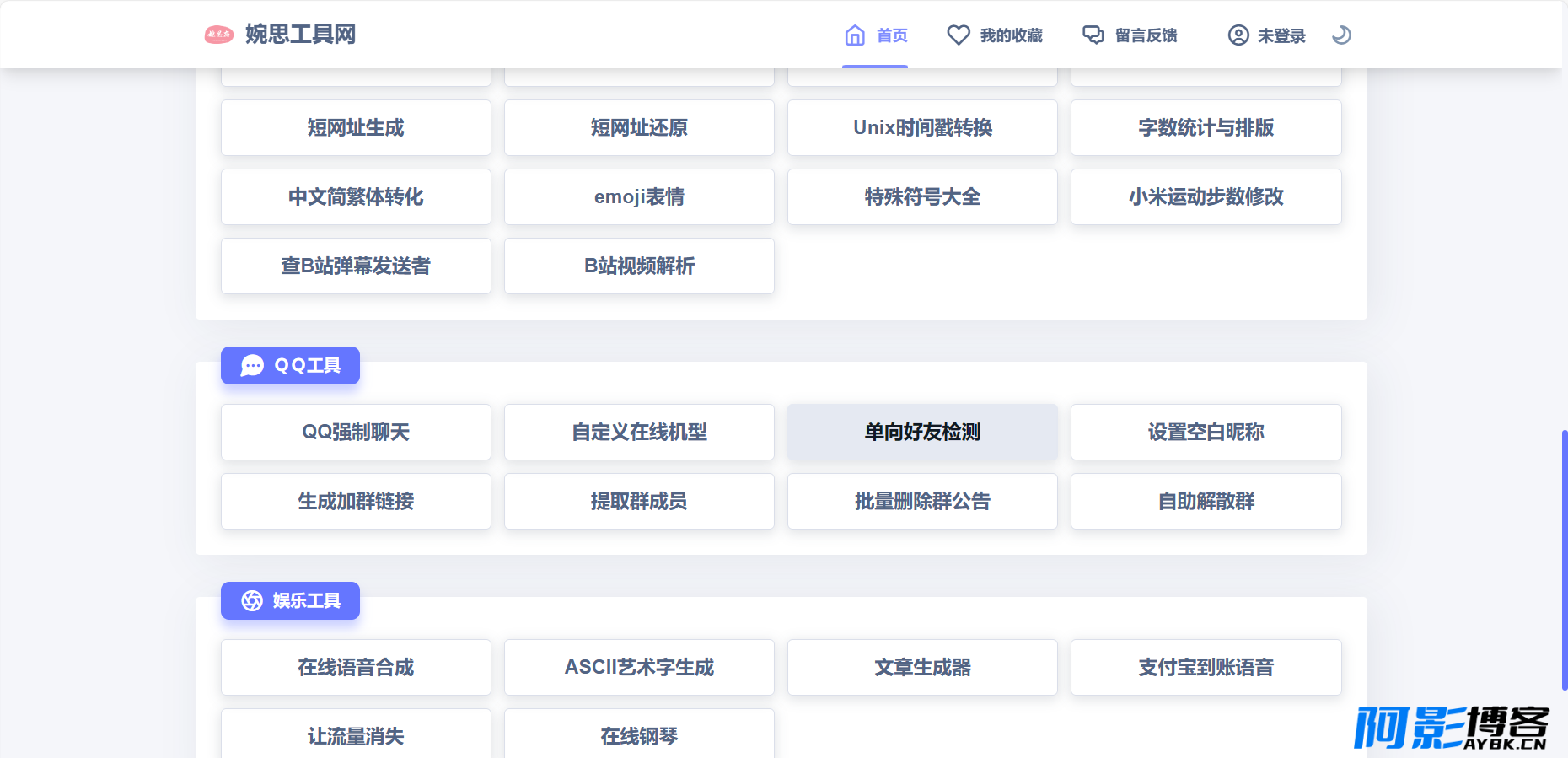
Task: Open the 单向好友检测 tool
Action: pyautogui.click(x=922, y=432)
